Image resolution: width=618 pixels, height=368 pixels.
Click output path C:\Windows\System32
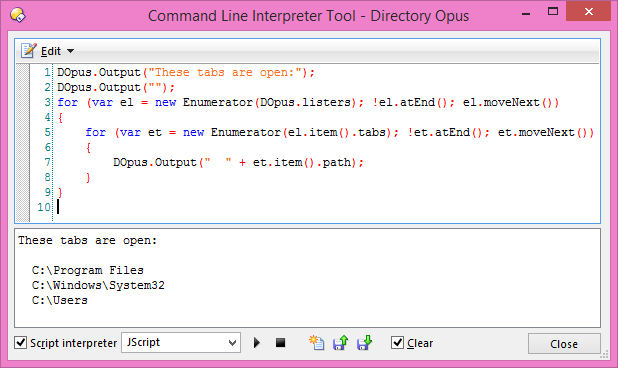98,285
